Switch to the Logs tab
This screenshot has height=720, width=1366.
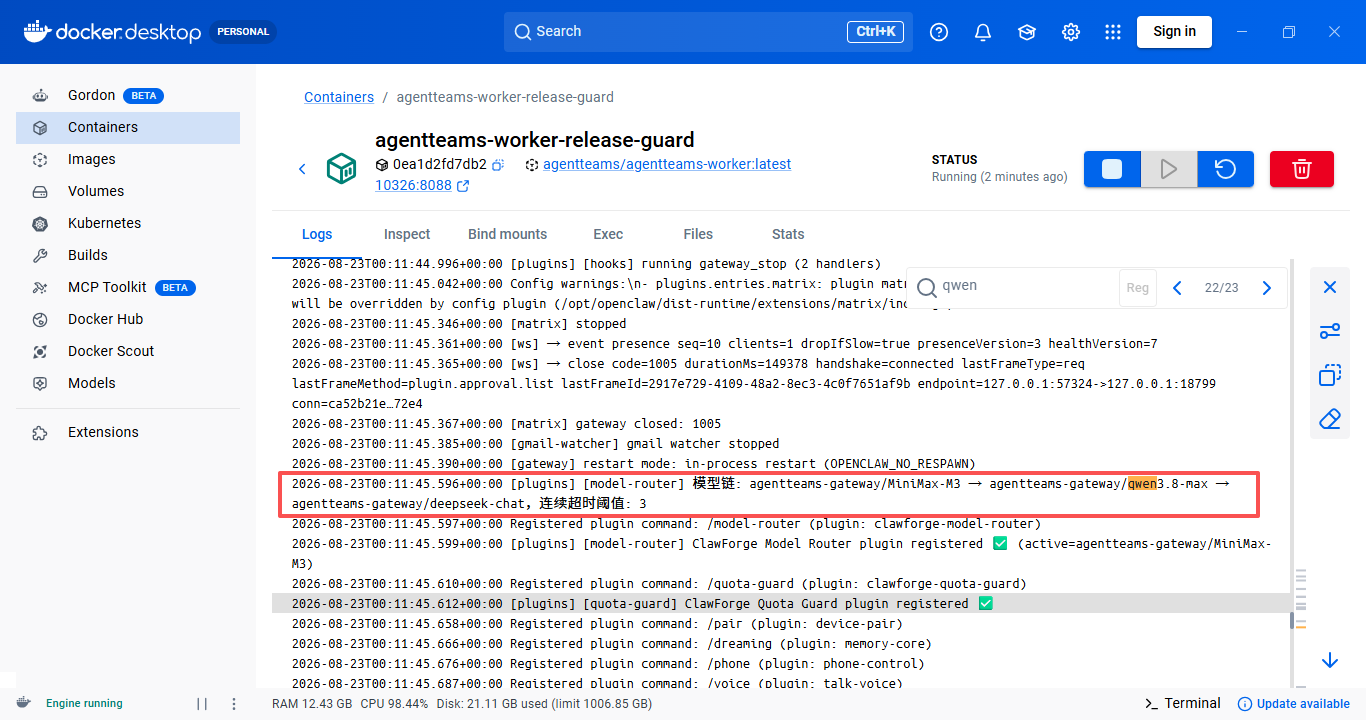(317, 234)
